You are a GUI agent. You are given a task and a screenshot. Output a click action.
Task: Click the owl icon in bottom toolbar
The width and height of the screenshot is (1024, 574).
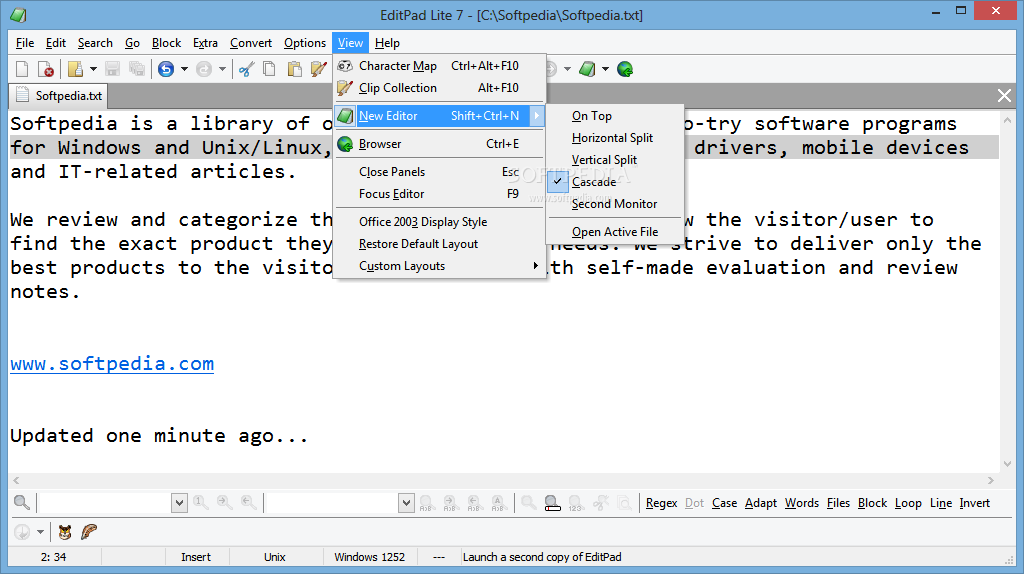(x=65, y=532)
